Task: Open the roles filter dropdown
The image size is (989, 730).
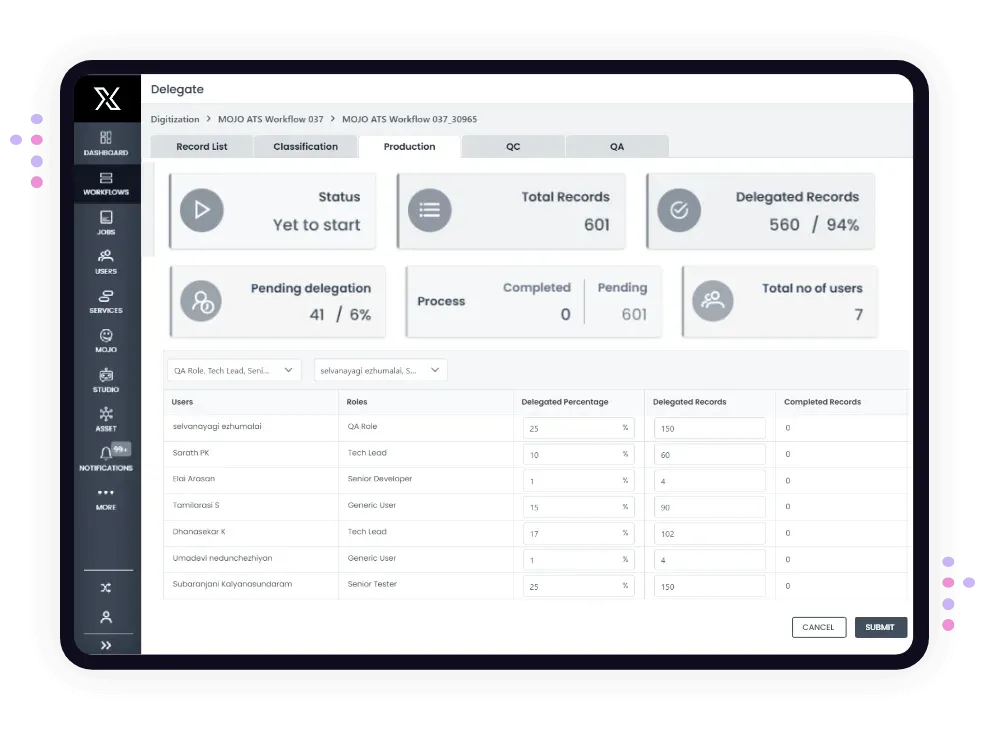Action: coord(234,370)
